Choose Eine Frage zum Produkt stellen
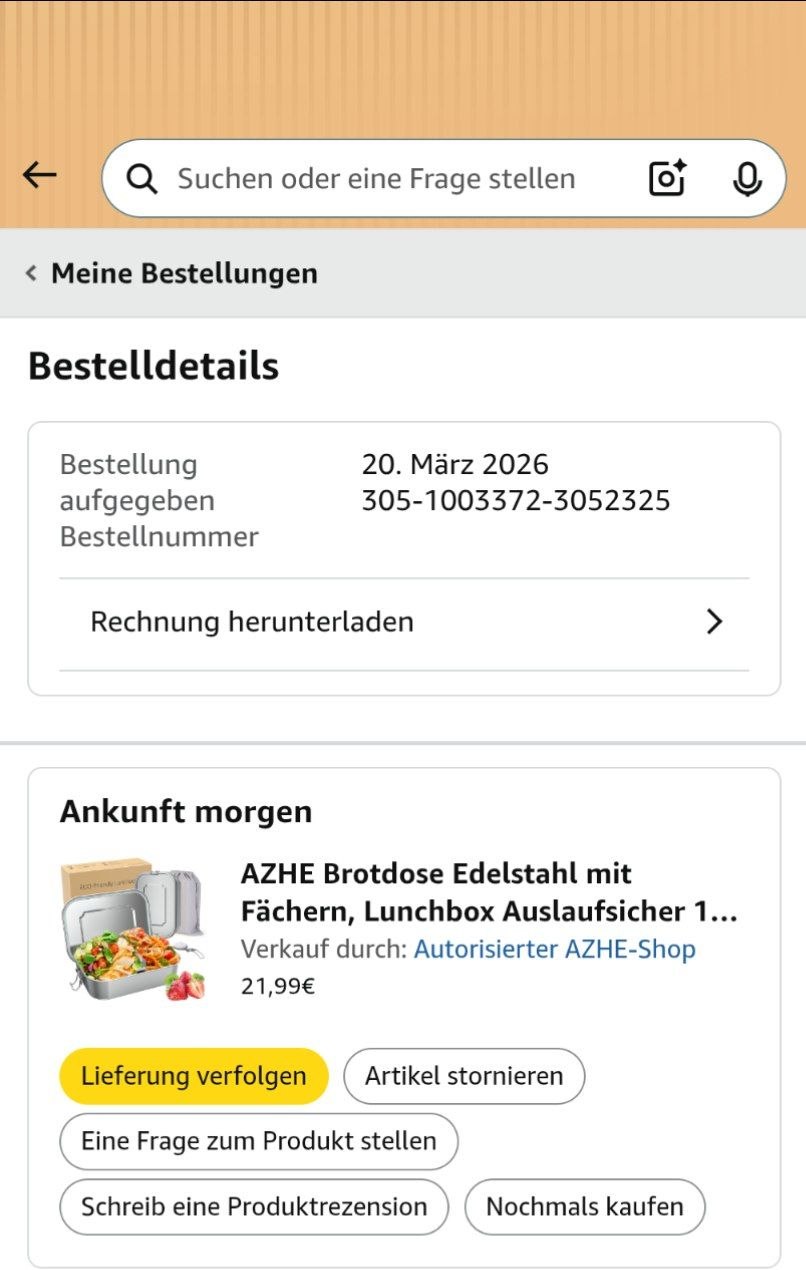 point(259,1141)
